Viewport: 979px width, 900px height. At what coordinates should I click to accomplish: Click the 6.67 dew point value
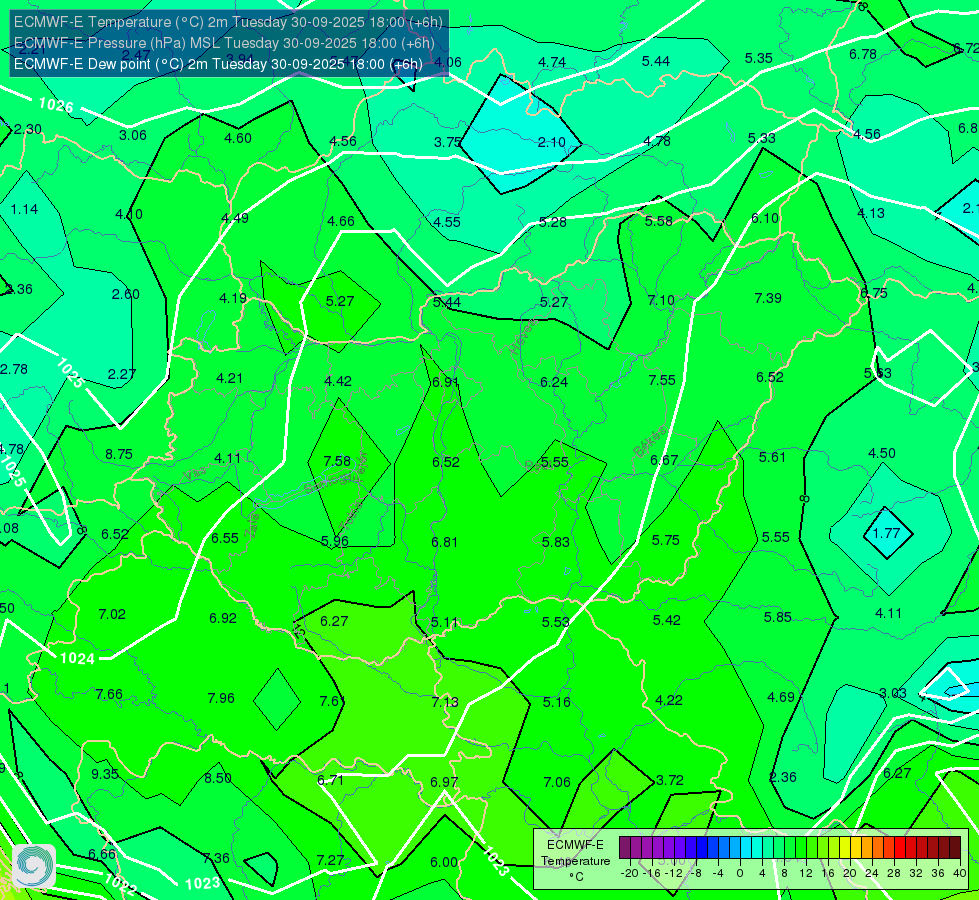pos(664,460)
